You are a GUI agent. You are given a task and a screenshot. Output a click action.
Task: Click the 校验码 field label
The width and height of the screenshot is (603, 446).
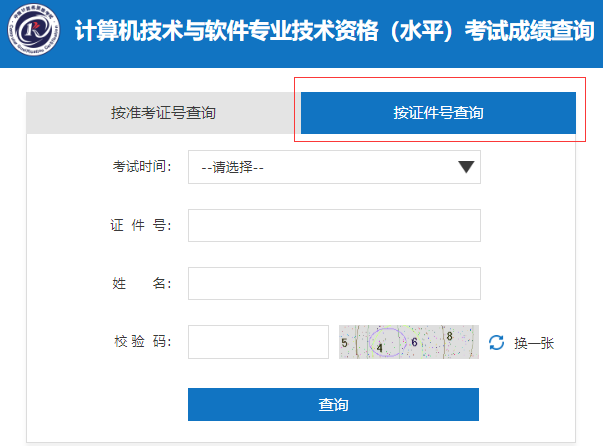[142, 341]
